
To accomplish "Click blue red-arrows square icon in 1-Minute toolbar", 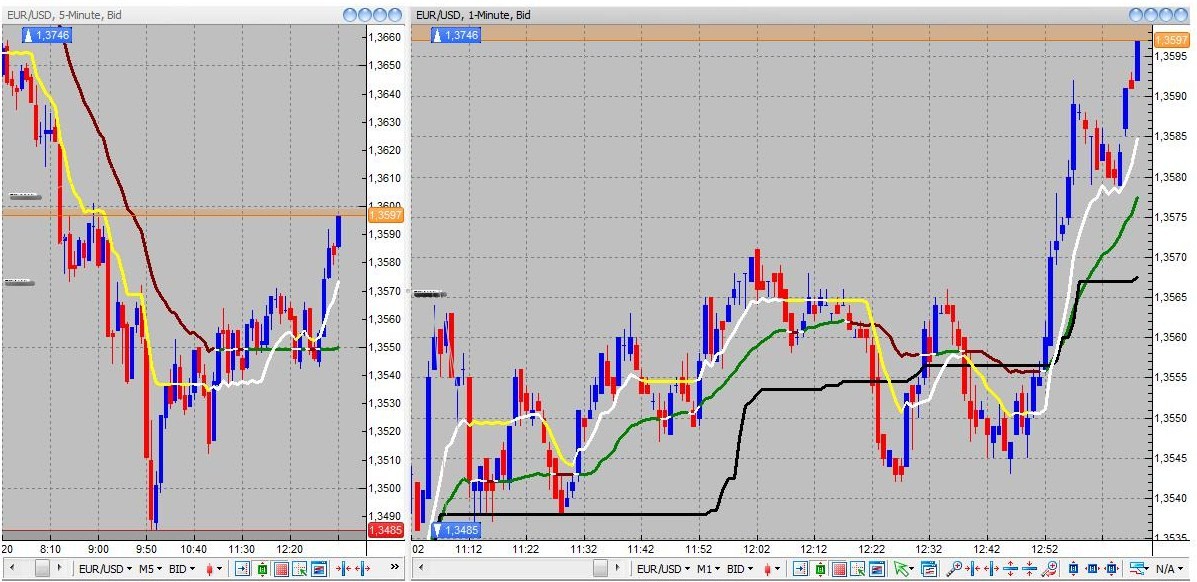I will click(x=1112, y=568).
